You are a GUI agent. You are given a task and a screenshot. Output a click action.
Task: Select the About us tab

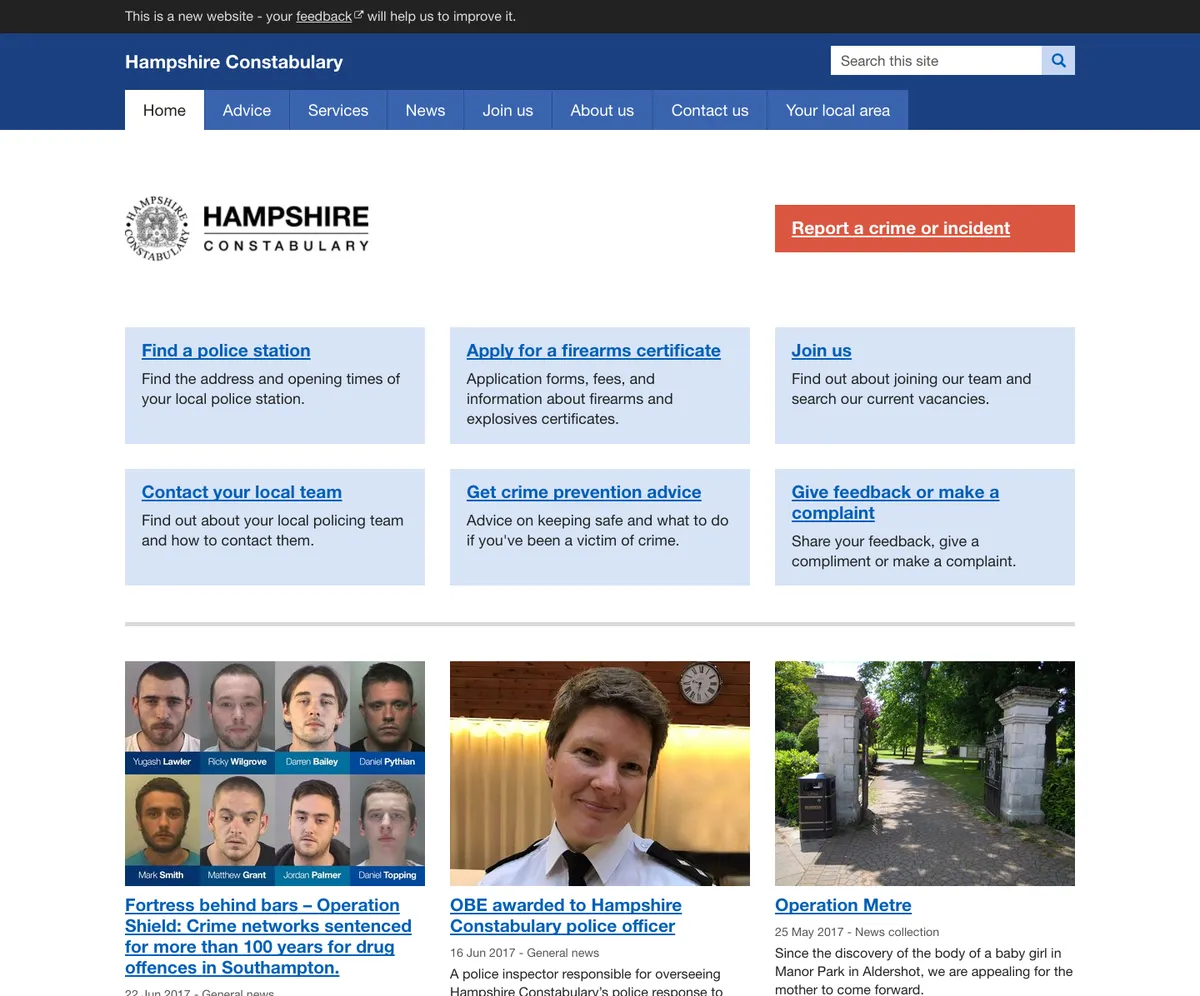tap(602, 110)
